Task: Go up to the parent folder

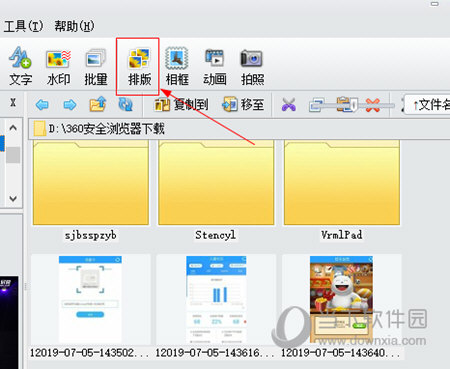Action: (x=98, y=104)
